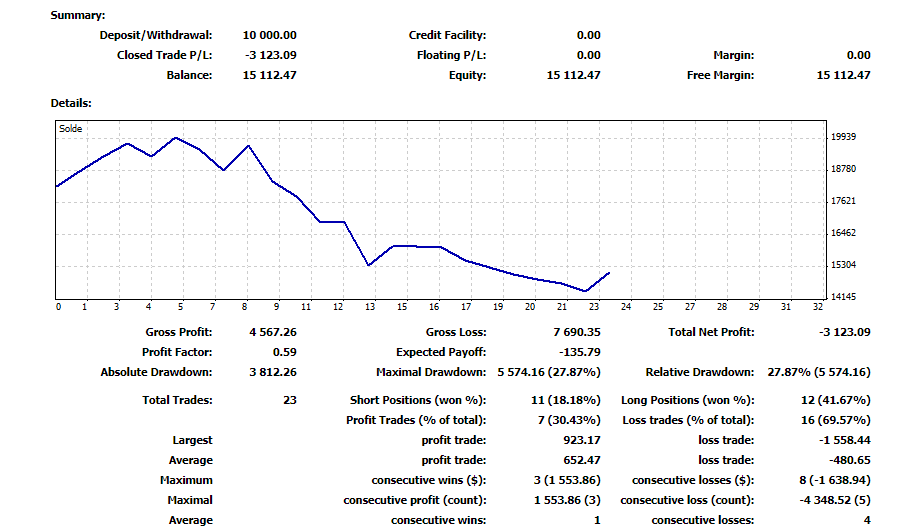The width and height of the screenshot is (897, 530).
Task: Click the Total Net Profit value
Action: pyautogui.click(x=844, y=332)
